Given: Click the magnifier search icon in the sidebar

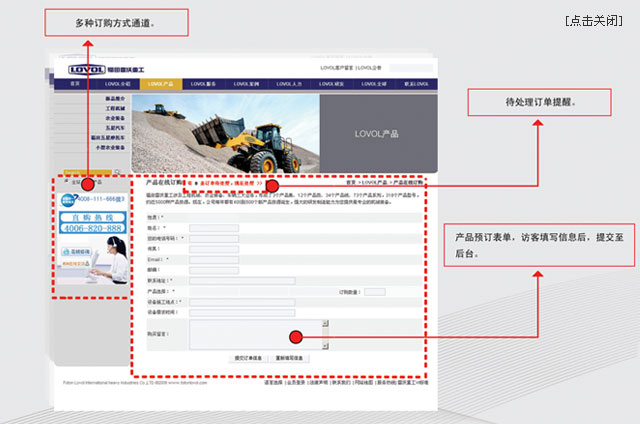Looking at the screenshot, I should (118, 172).
